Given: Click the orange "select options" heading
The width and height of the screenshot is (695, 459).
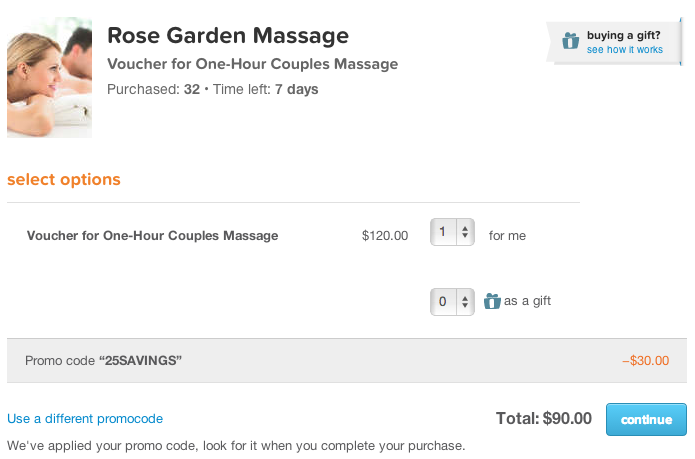Looking at the screenshot, I should click(64, 180).
